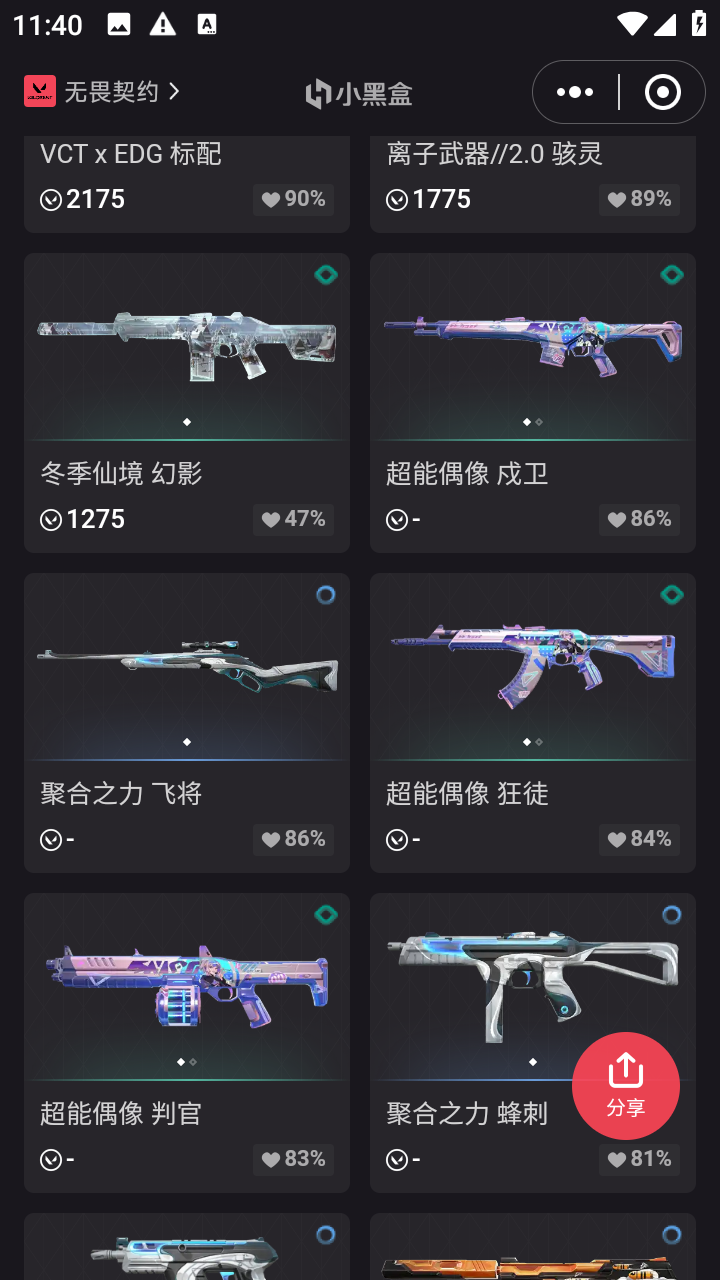The image size is (720, 1280).
Task: Select the price icon under 超能偶像 判官
Action: pyautogui.click(x=51, y=1160)
